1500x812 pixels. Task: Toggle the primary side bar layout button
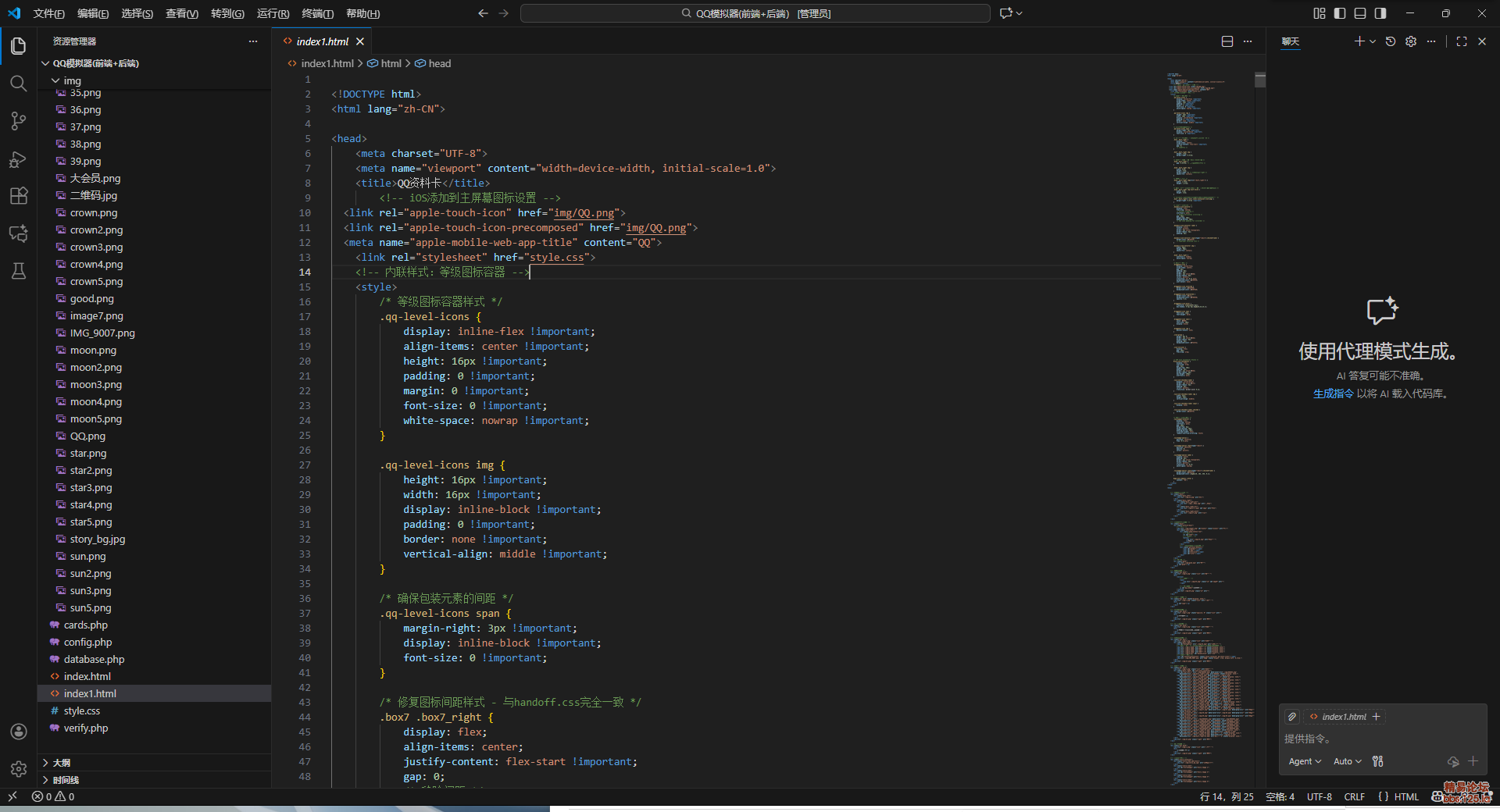tap(1340, 13)
